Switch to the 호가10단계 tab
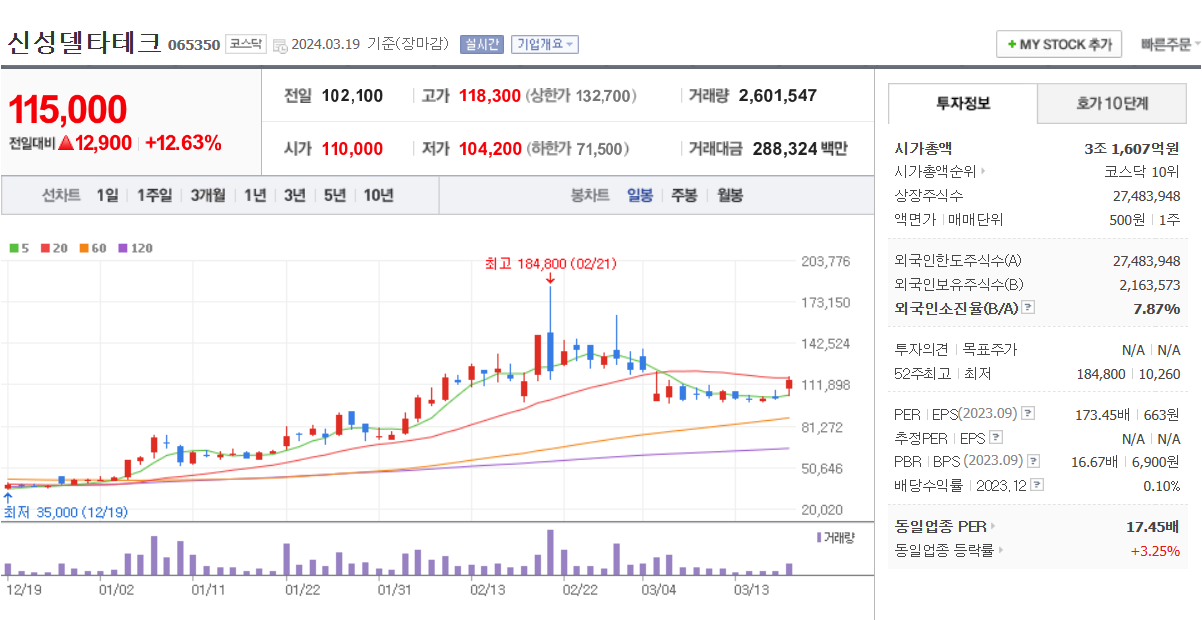The height and width of the screenshot is (620, 1202). click(1112, 103)
